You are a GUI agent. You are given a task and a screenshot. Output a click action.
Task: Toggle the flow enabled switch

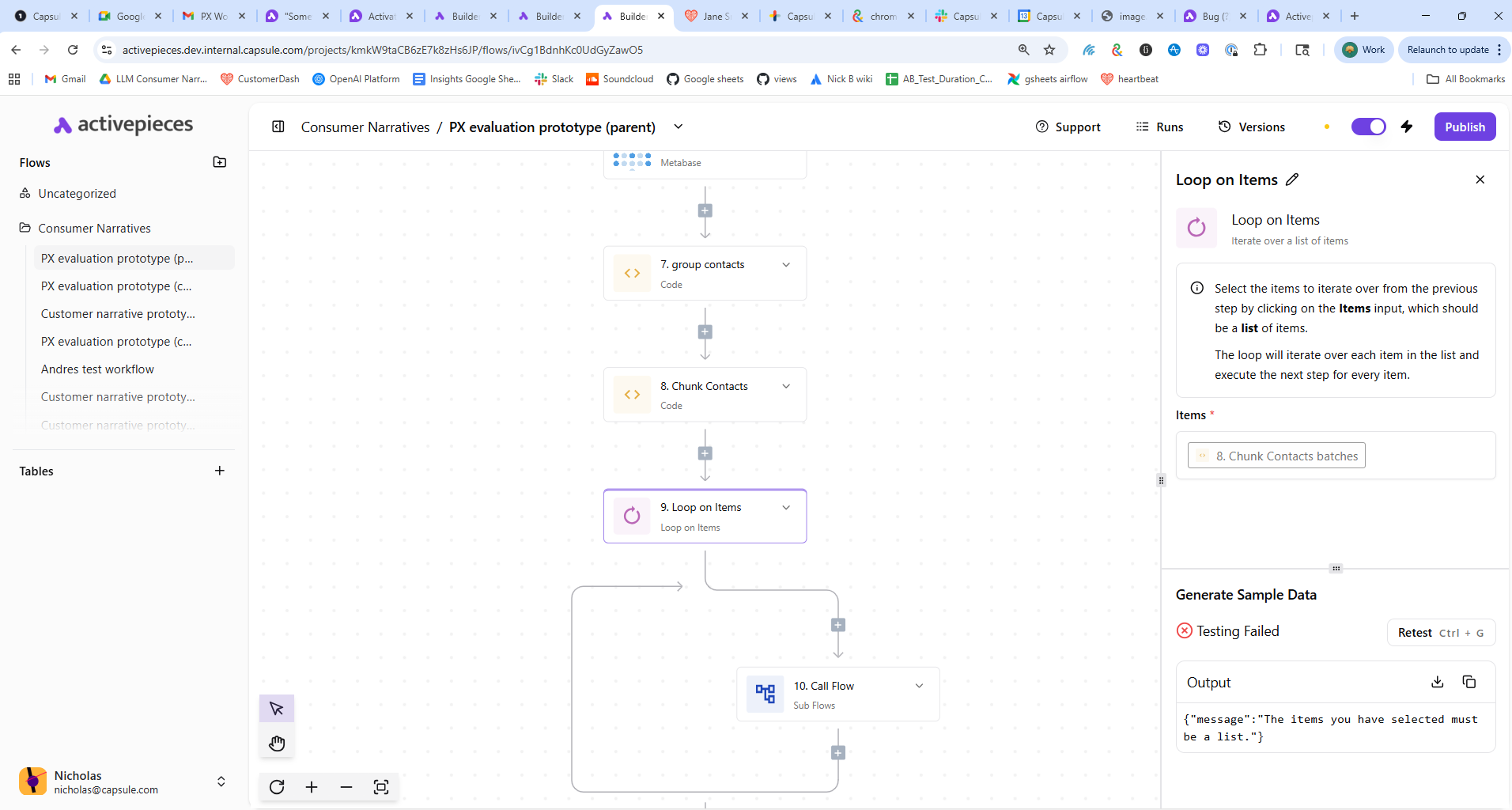pyautogui.click(x=1368, y=127)
